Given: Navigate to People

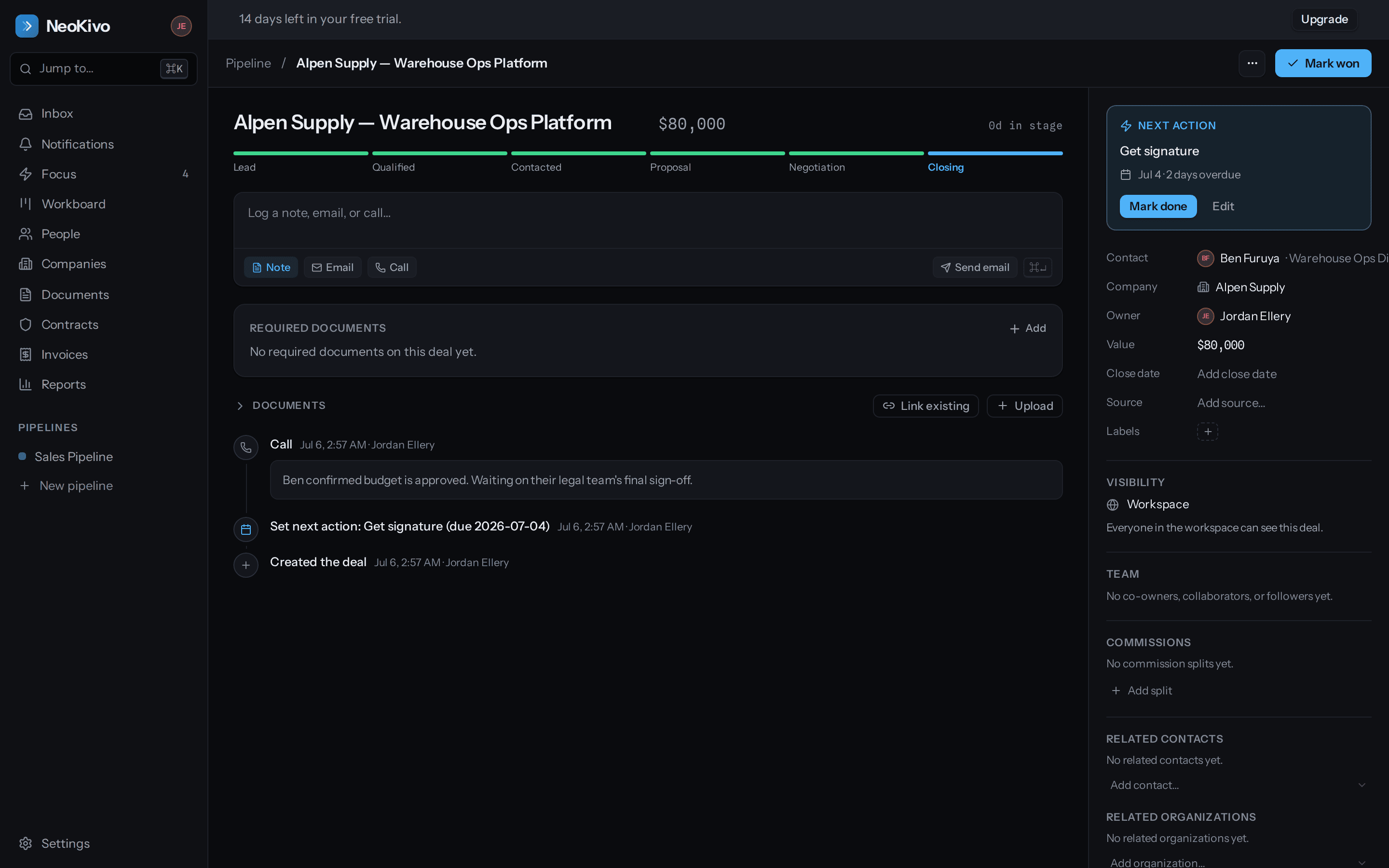Looking at the screenshot, I should 103,234.
